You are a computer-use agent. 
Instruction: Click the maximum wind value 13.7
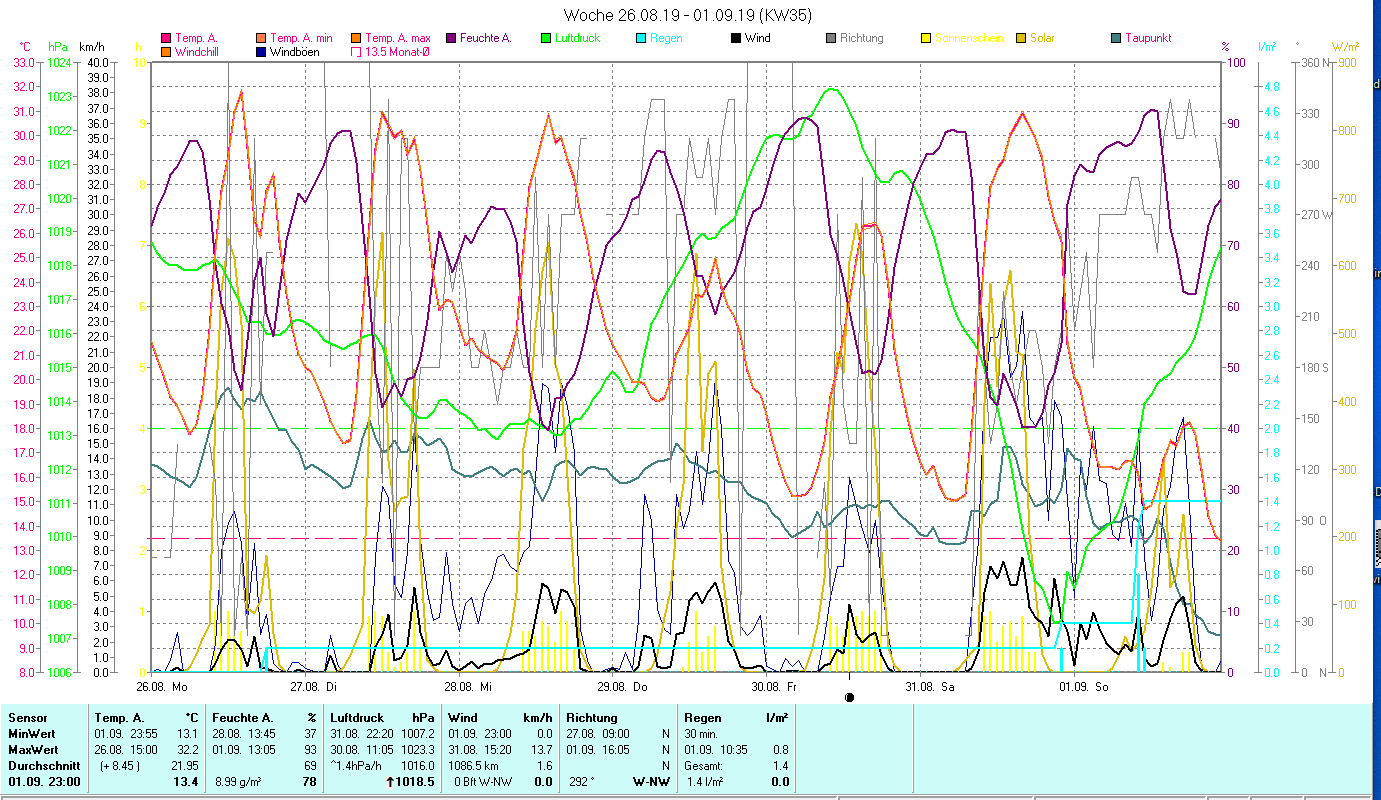(x=541, y=750)
